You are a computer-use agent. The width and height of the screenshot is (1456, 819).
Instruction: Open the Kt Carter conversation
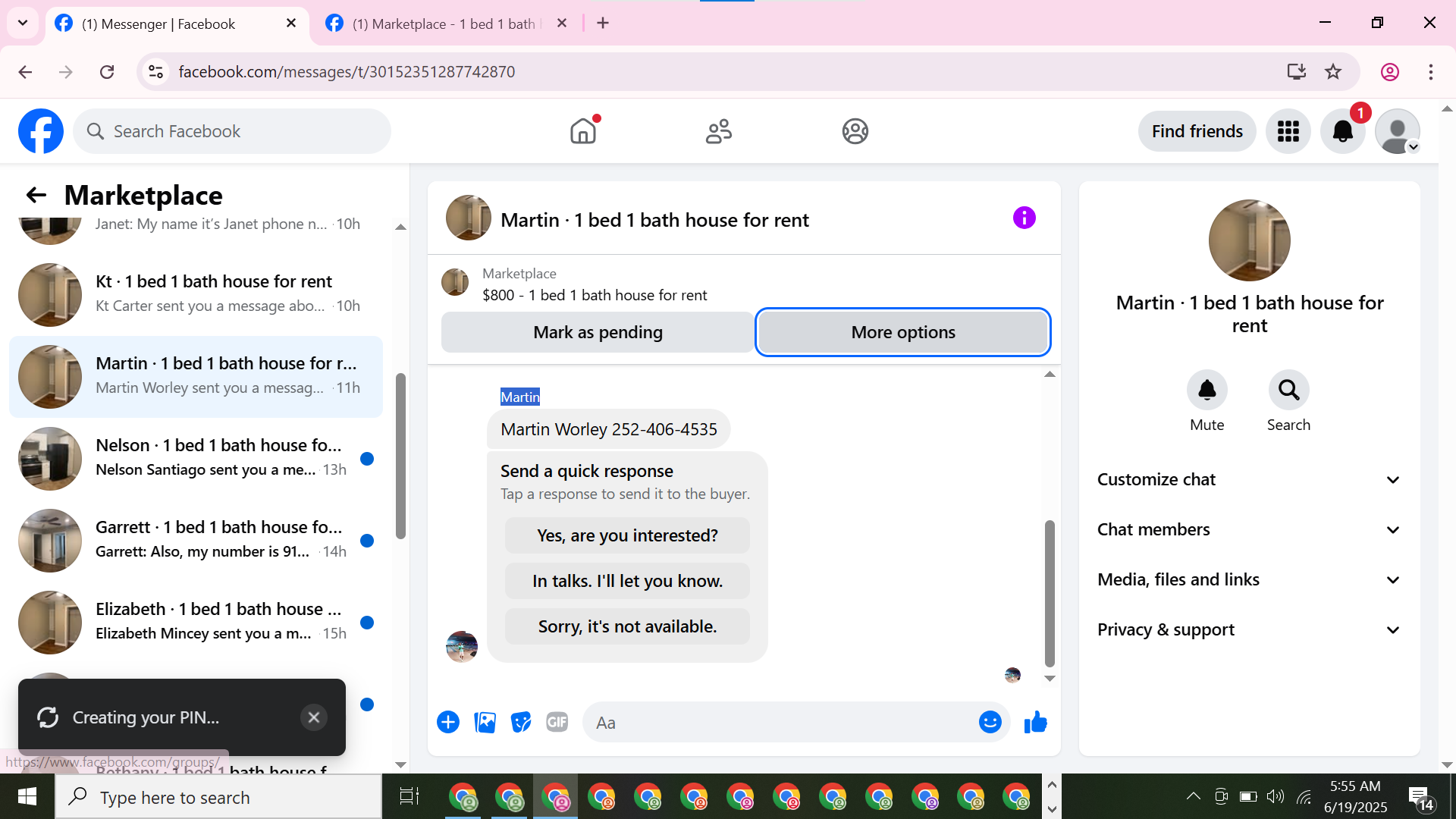coord(196,294)
